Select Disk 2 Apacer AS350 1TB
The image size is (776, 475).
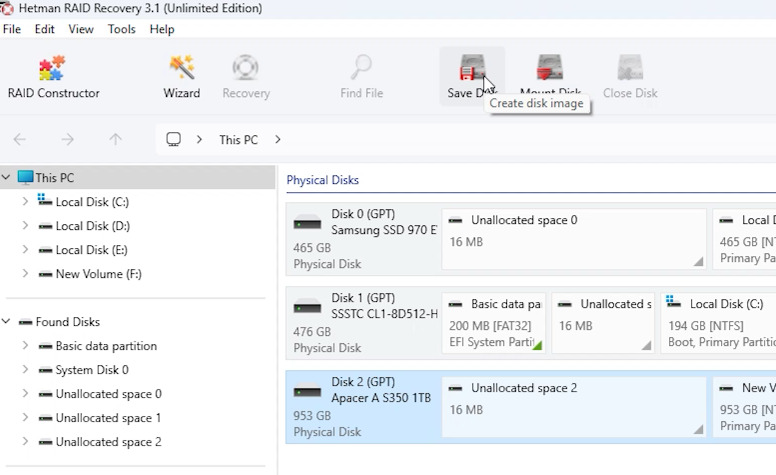point(363,407)
